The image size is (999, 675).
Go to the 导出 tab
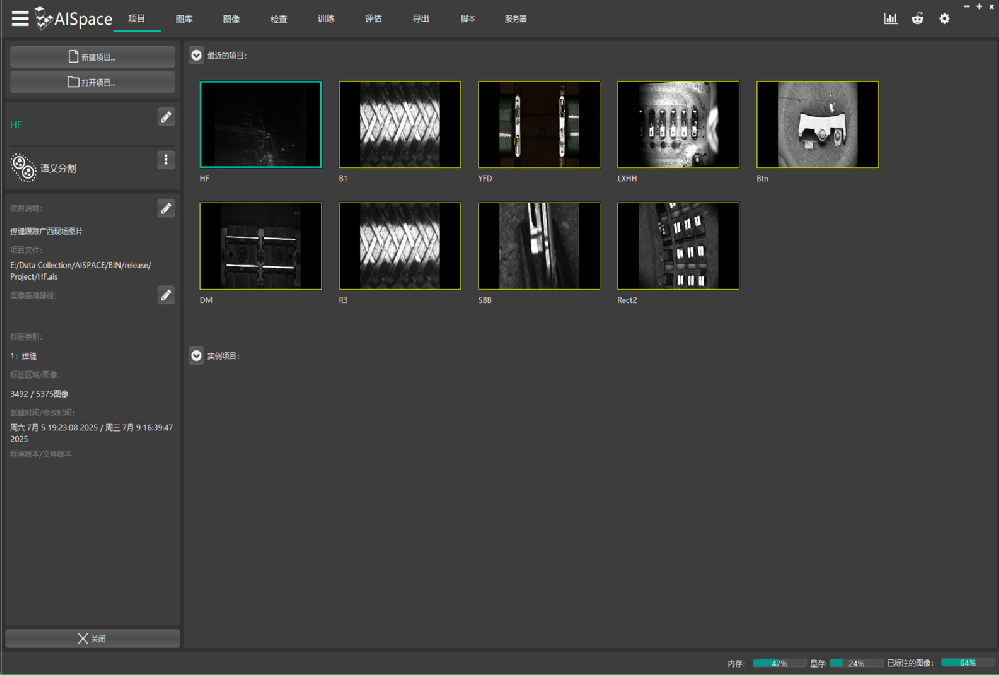421,19
